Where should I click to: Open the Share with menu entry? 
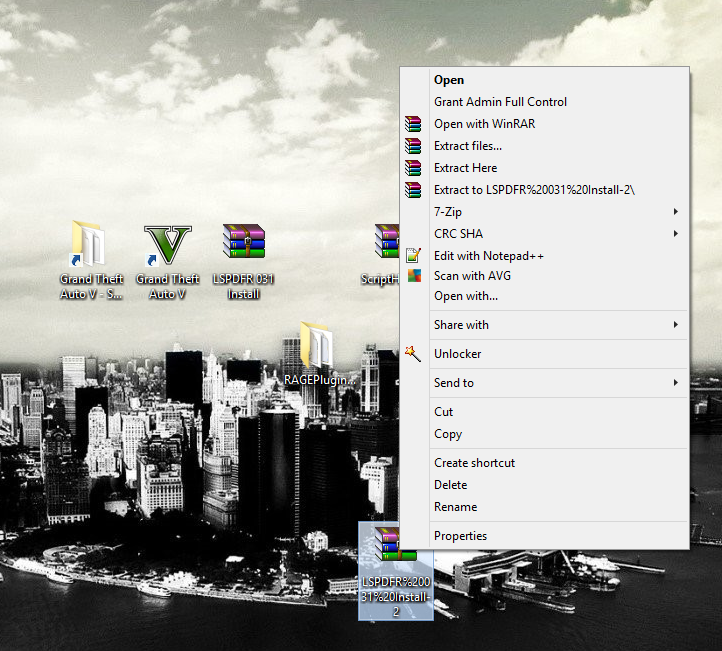(544, 325)
